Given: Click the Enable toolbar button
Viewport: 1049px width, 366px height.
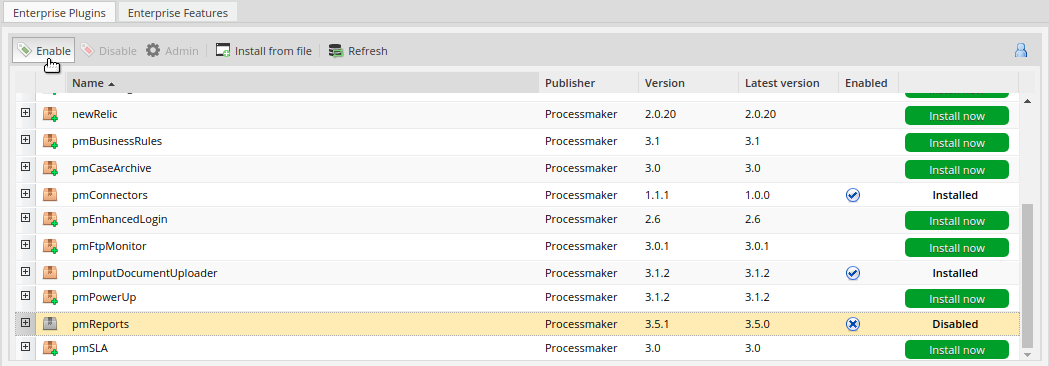Looking at the screenshot, I should (43, 51).
